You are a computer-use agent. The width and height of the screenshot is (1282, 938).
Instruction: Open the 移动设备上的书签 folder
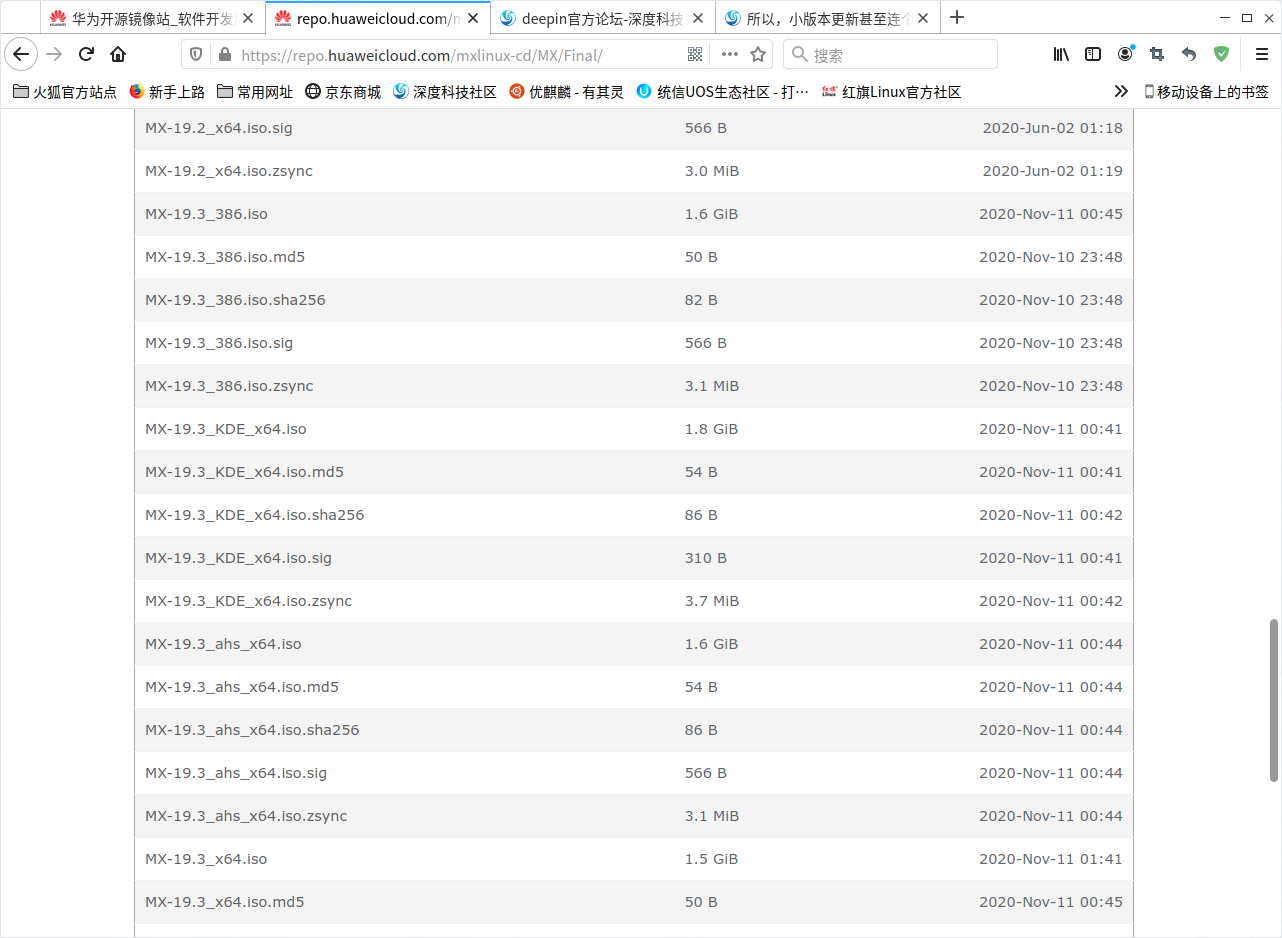click(x=1206, y=92)
